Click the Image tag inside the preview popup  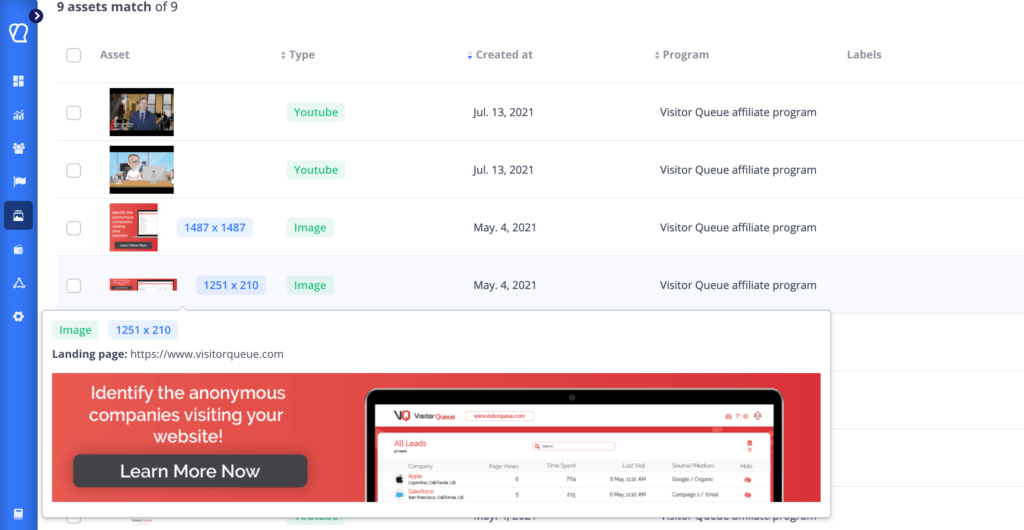click(75, 330)
